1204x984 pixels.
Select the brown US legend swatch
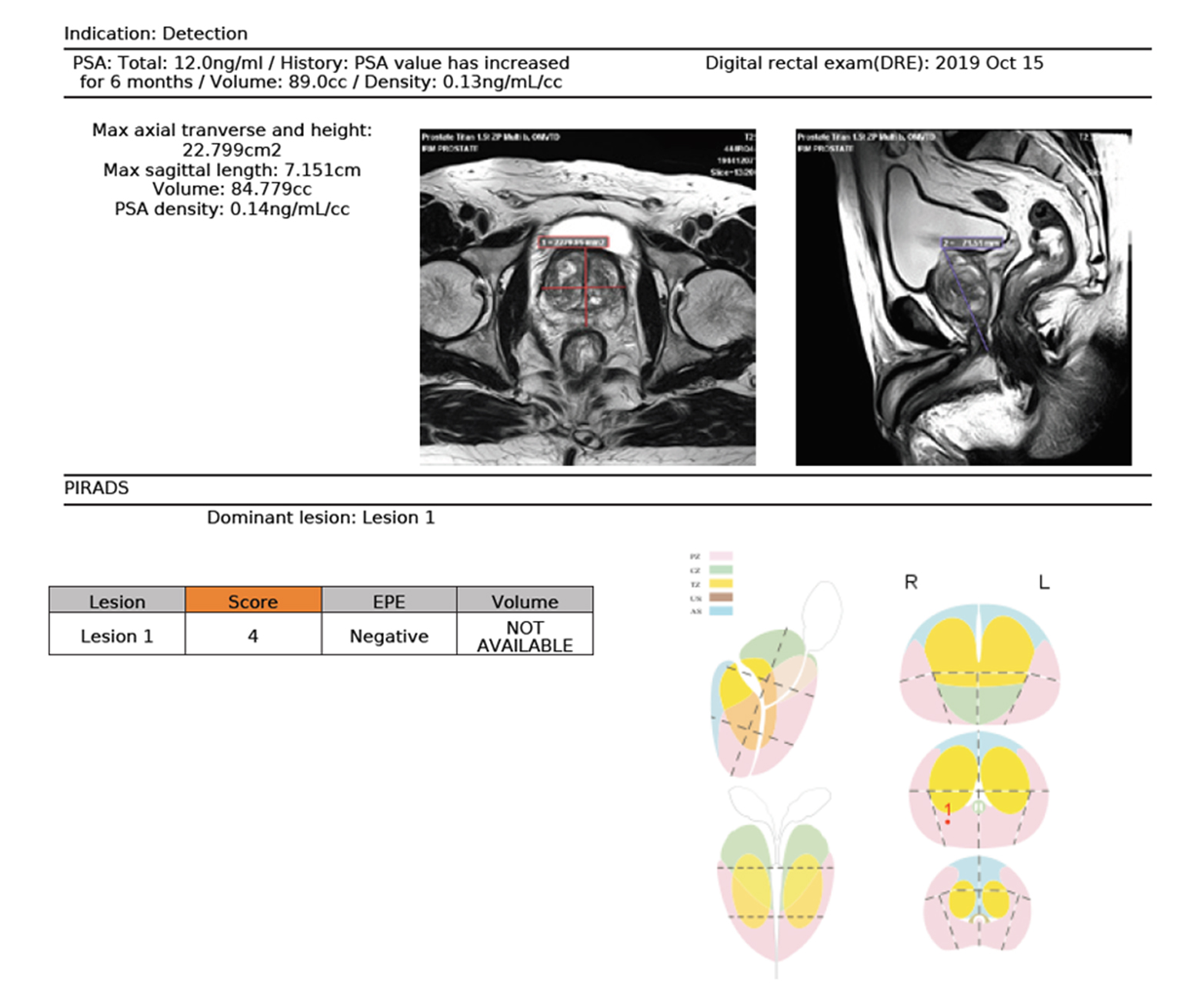click(x=720, y=597)
